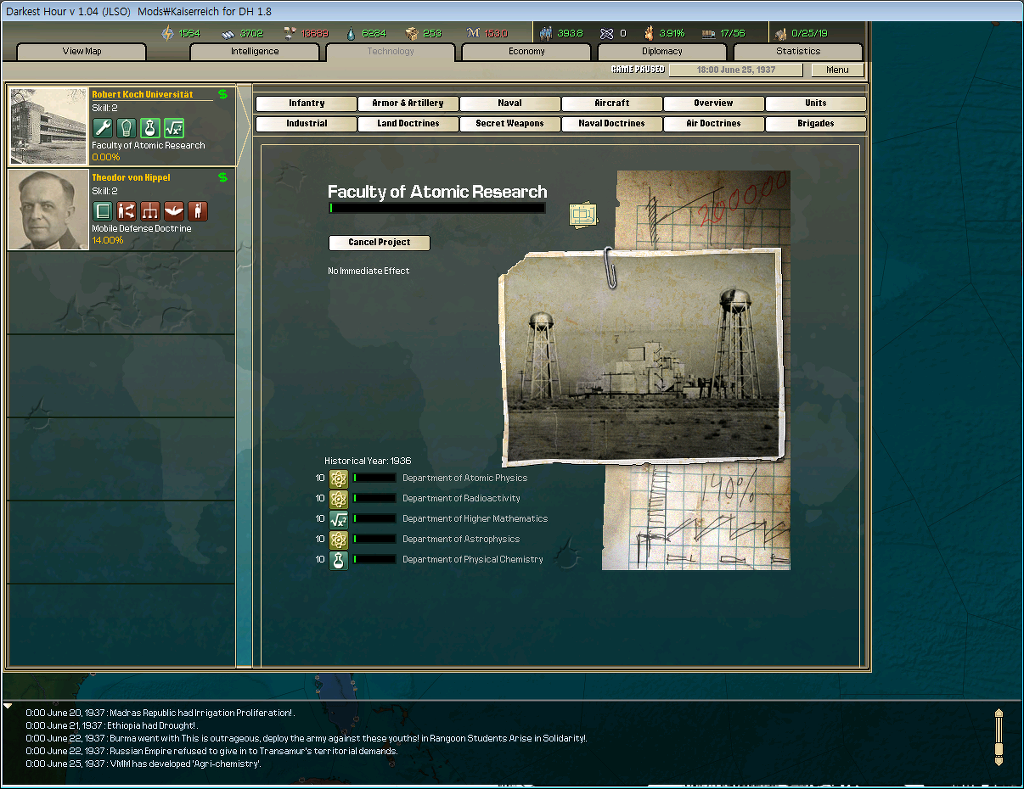Click the square-root mathematics icon under Robert Koch Universität
The width and height of the screenshot is (1024, 789).
[x=174, y=128]
